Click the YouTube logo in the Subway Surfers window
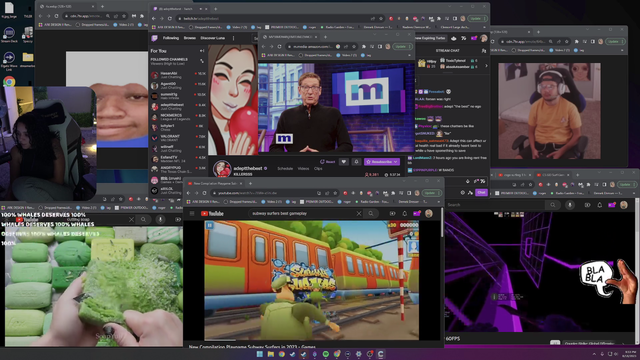 click(x=212, y=213)
